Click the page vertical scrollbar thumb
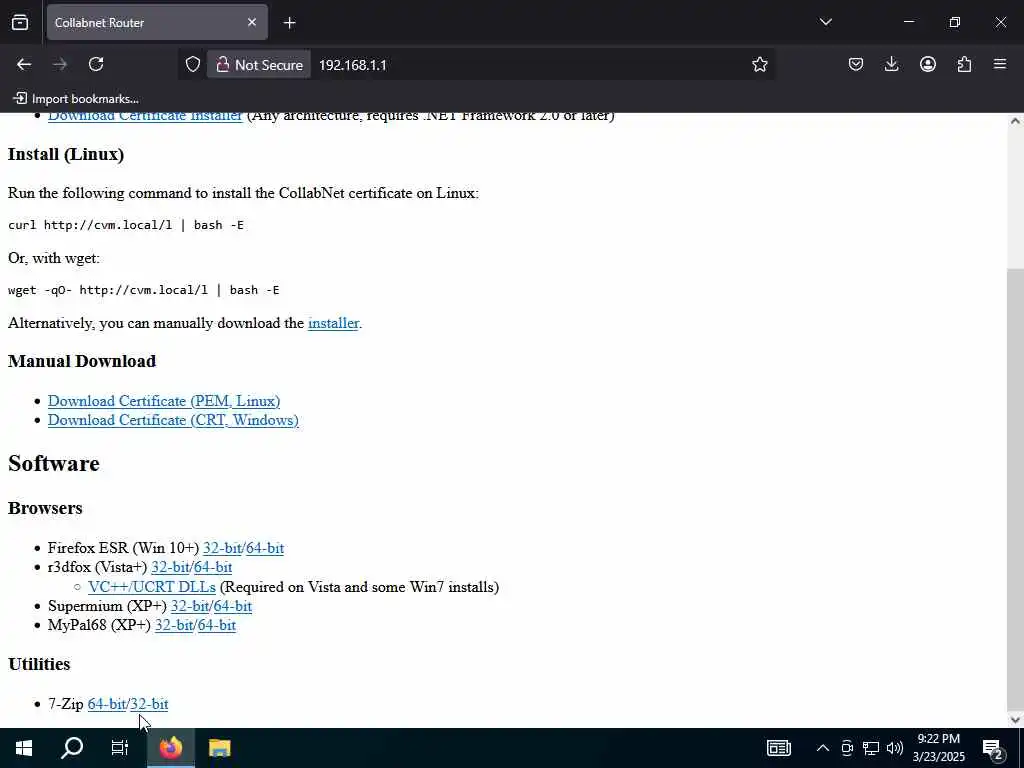The image size is (1024, 768). tap(1015, 487)
